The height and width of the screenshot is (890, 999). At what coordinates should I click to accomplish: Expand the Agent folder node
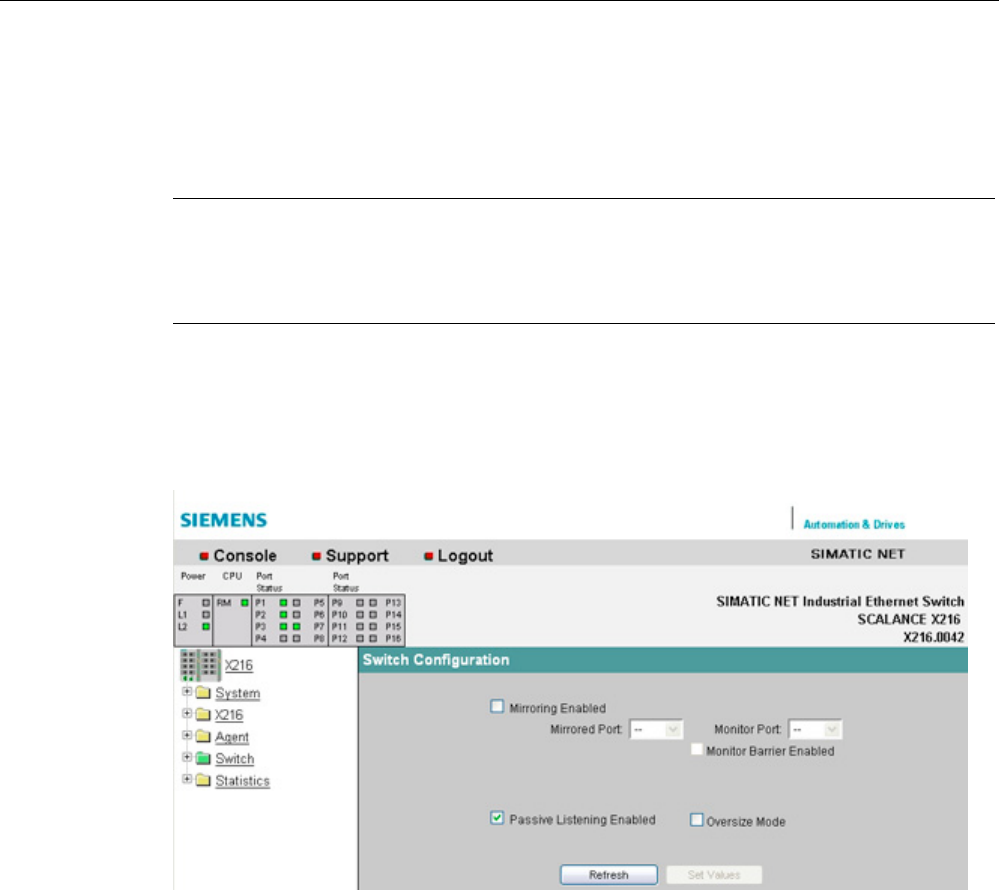point(187,735)
